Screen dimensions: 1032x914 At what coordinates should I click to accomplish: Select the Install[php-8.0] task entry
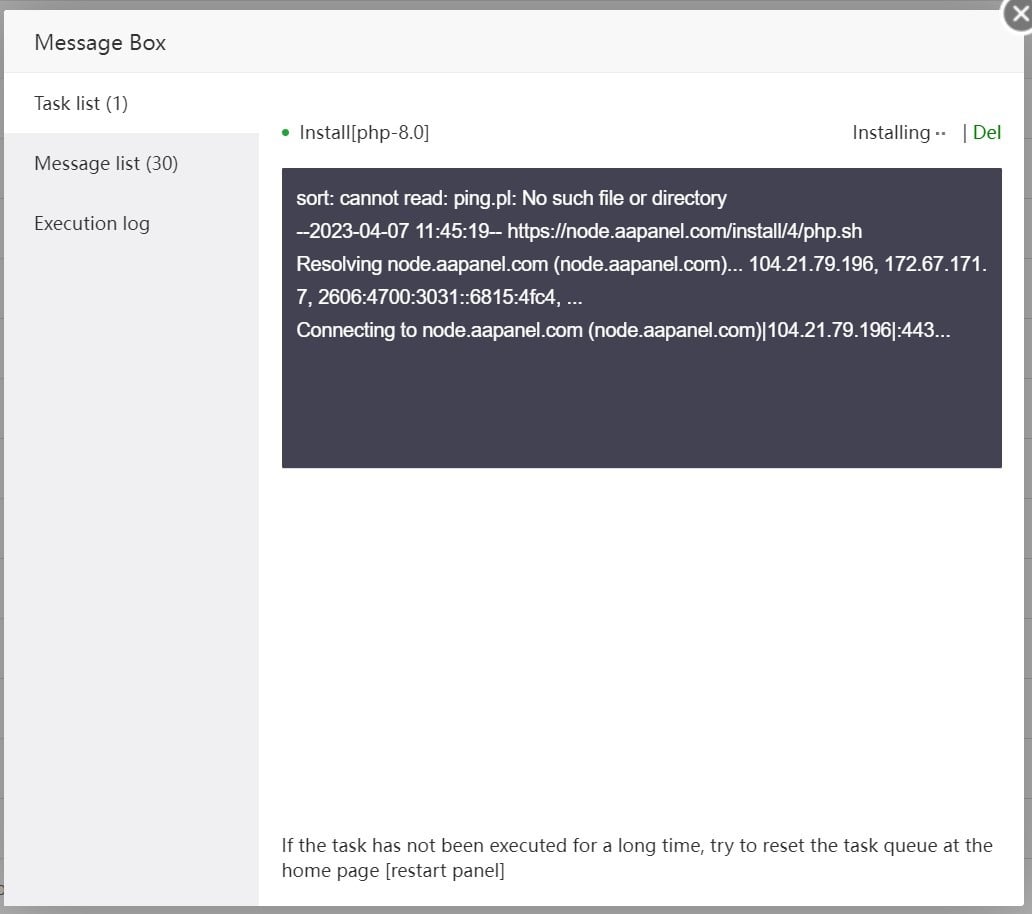click(x=364, y=131)
